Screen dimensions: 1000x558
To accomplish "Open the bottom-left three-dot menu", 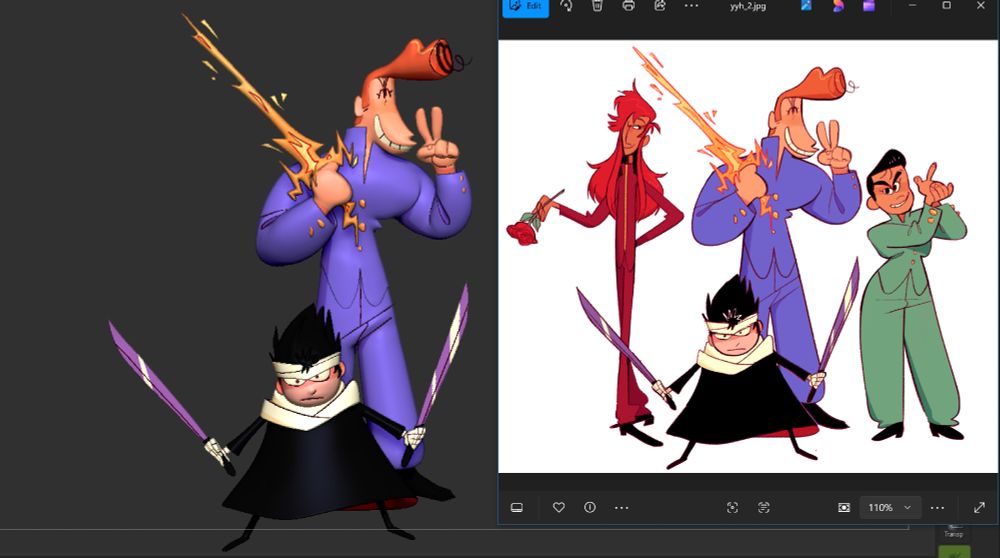I will 621,508.
